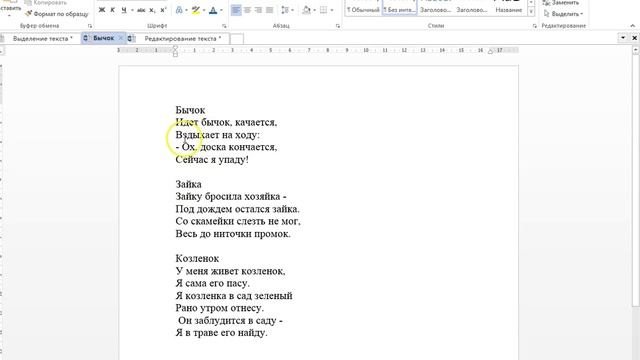
Task: Apply underline (Ч) to text
Action: [x=124, y=10]
